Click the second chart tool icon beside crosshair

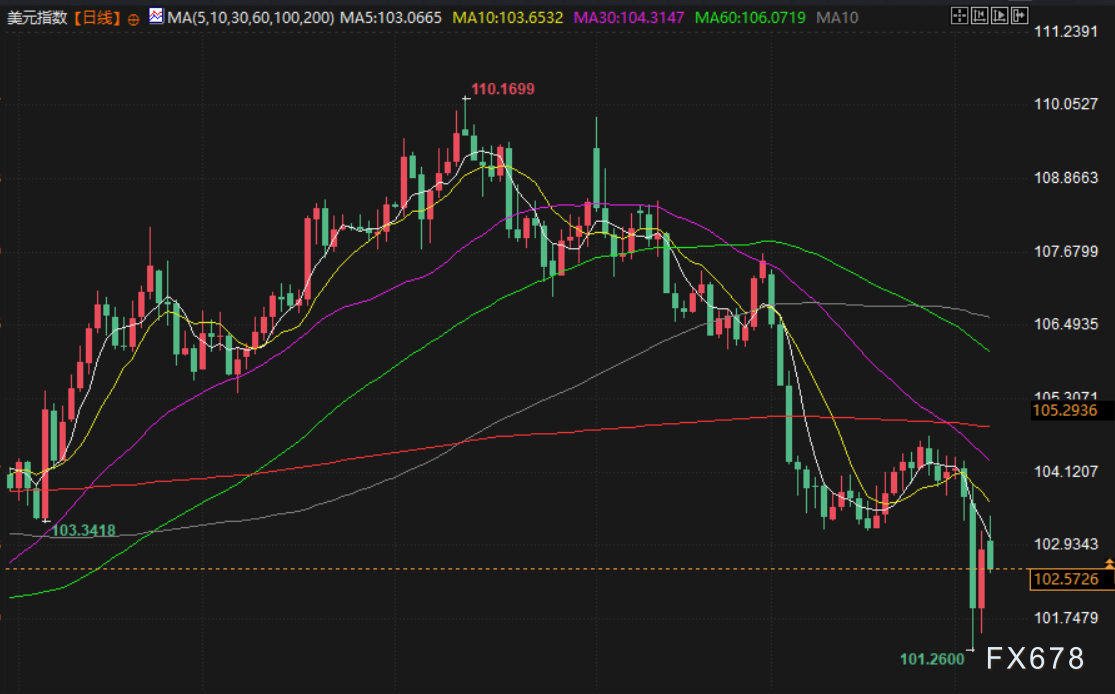tap(978, 15)
